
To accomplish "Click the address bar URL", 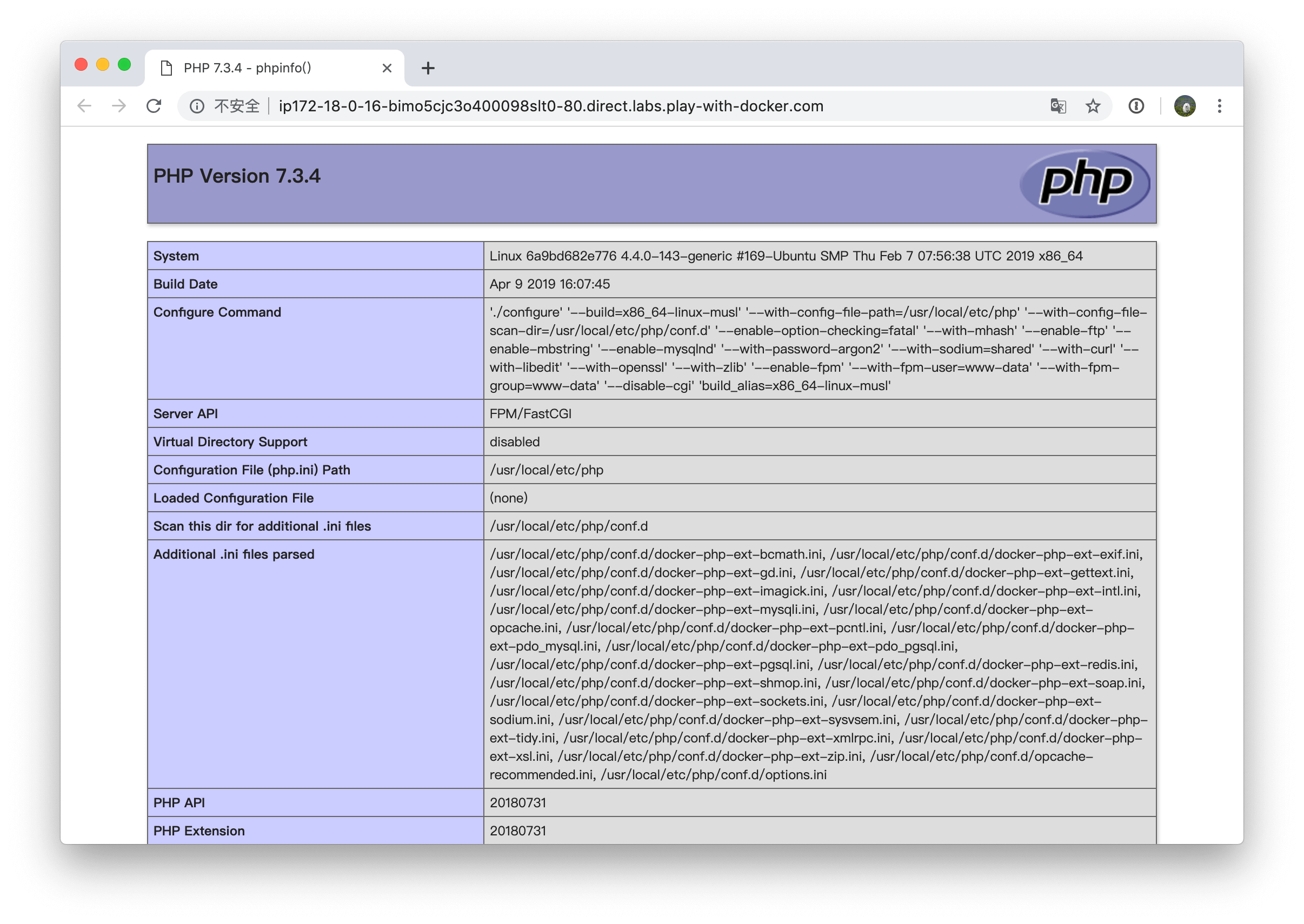I will 550,106.
